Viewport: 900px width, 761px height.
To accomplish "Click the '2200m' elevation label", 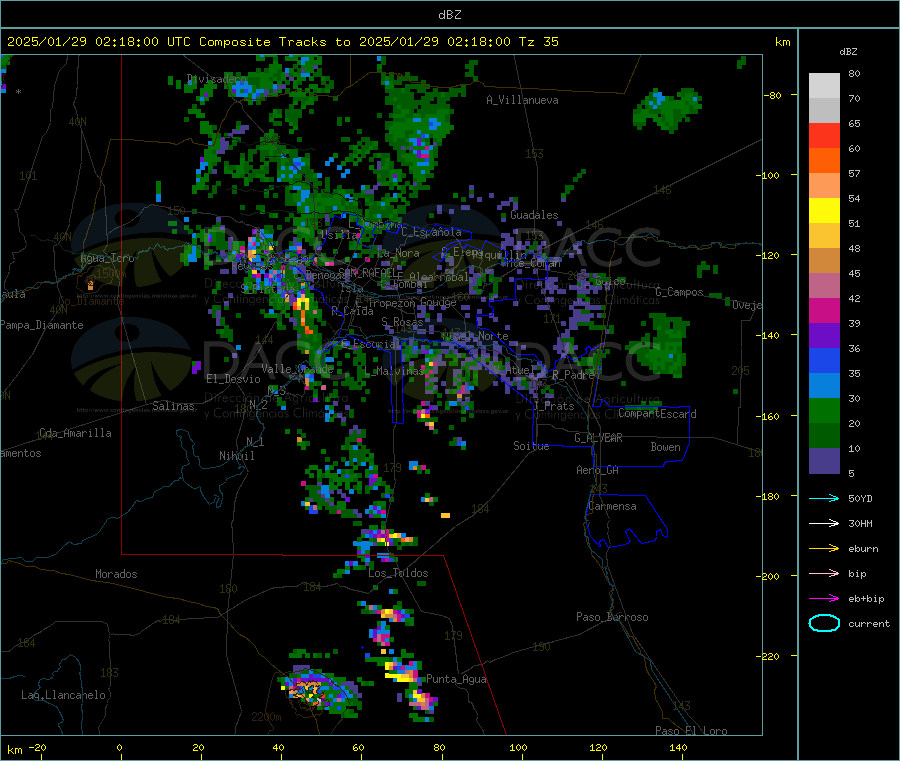I will 266,717.
